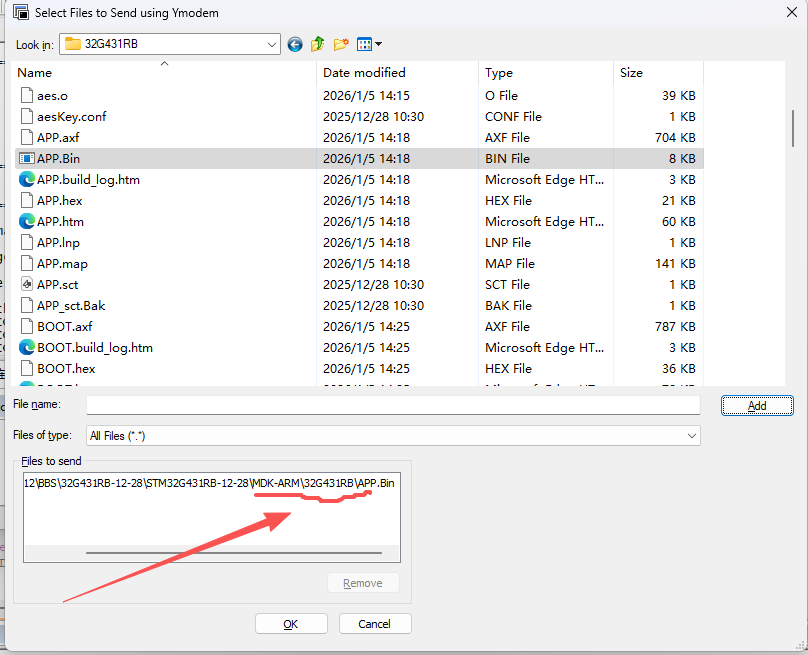The width and height of the screenshot is (808, 655).
Task: Open the view options dropdown arrow
Action: click(x=379, y=44)
